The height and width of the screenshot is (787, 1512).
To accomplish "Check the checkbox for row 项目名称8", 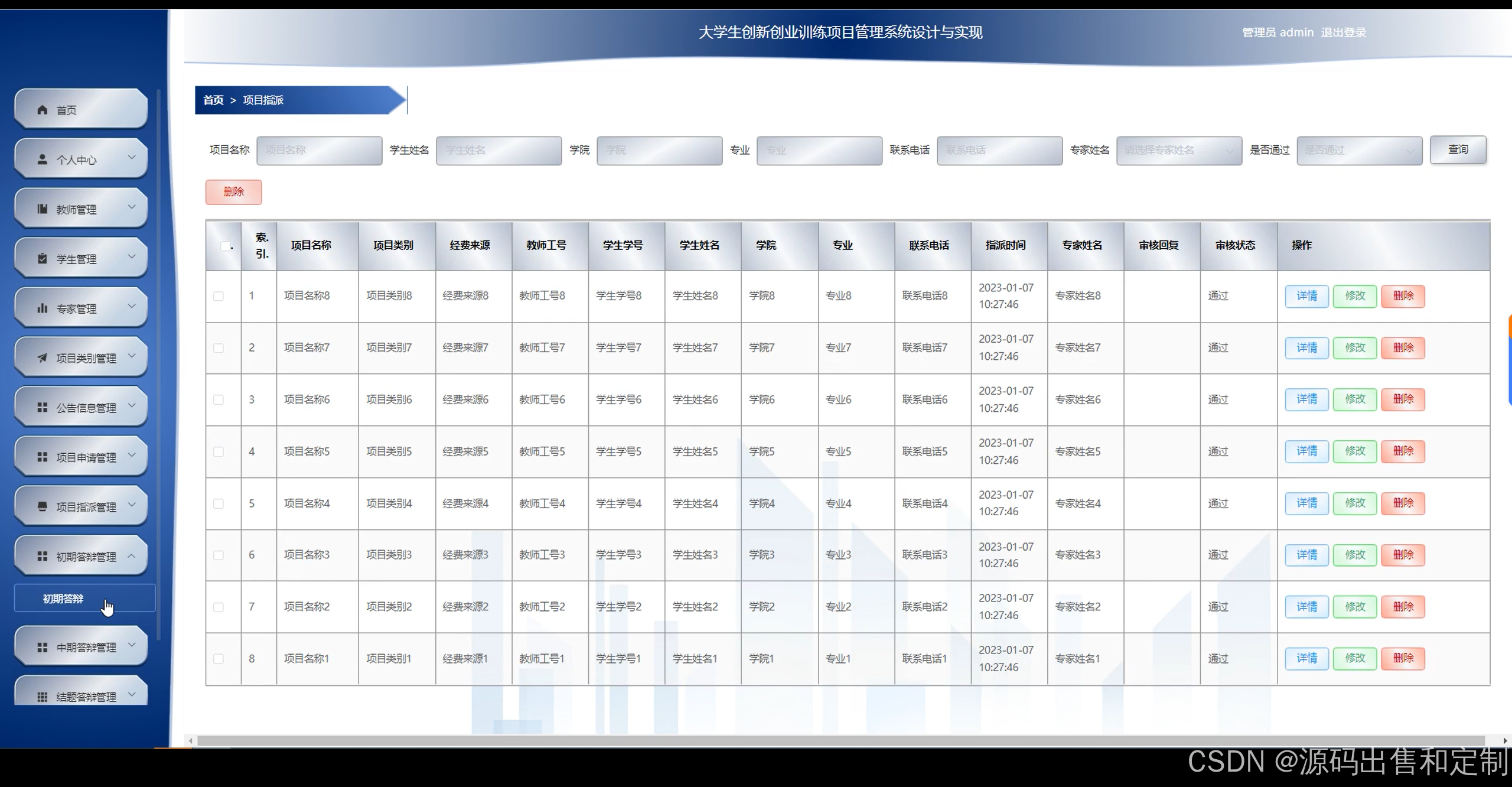I will (219, 296).
